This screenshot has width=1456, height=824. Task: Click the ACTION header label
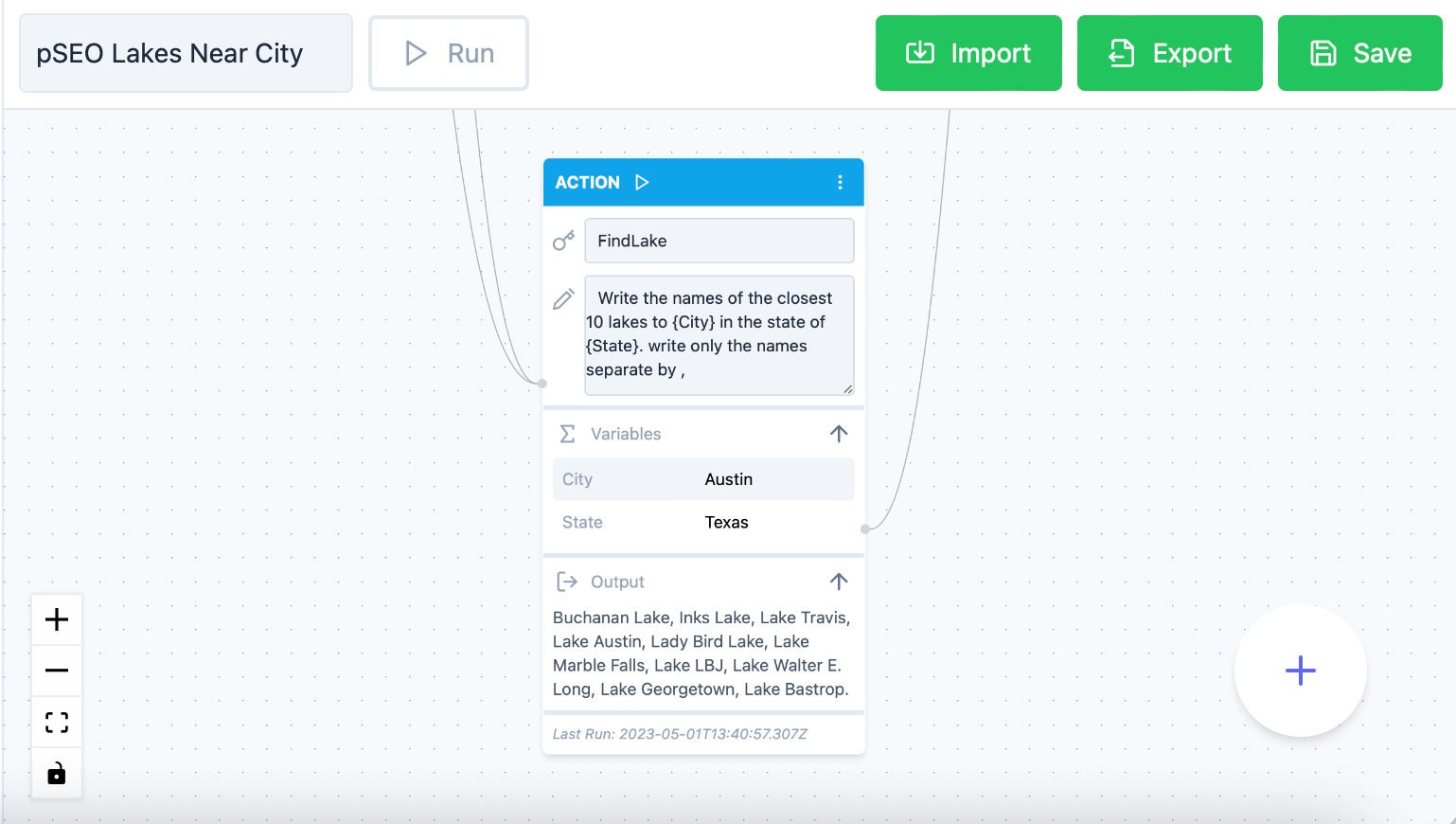[587, 182]
